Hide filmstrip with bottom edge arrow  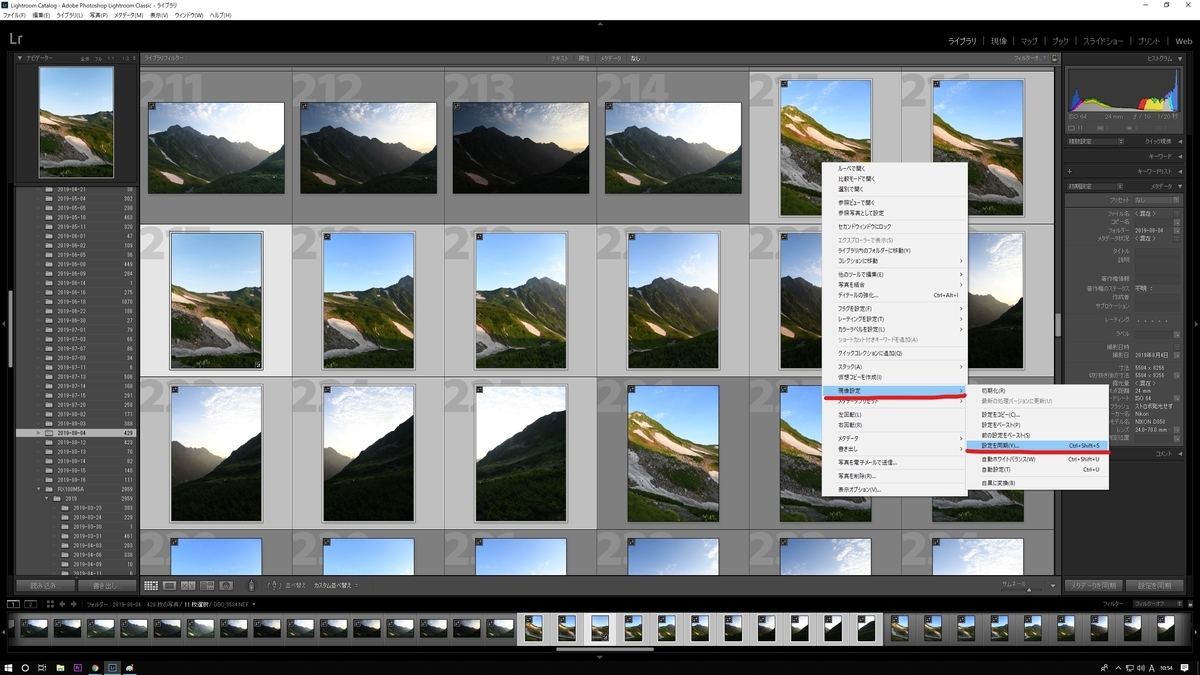pyautogui.click(x=600, y=657)
